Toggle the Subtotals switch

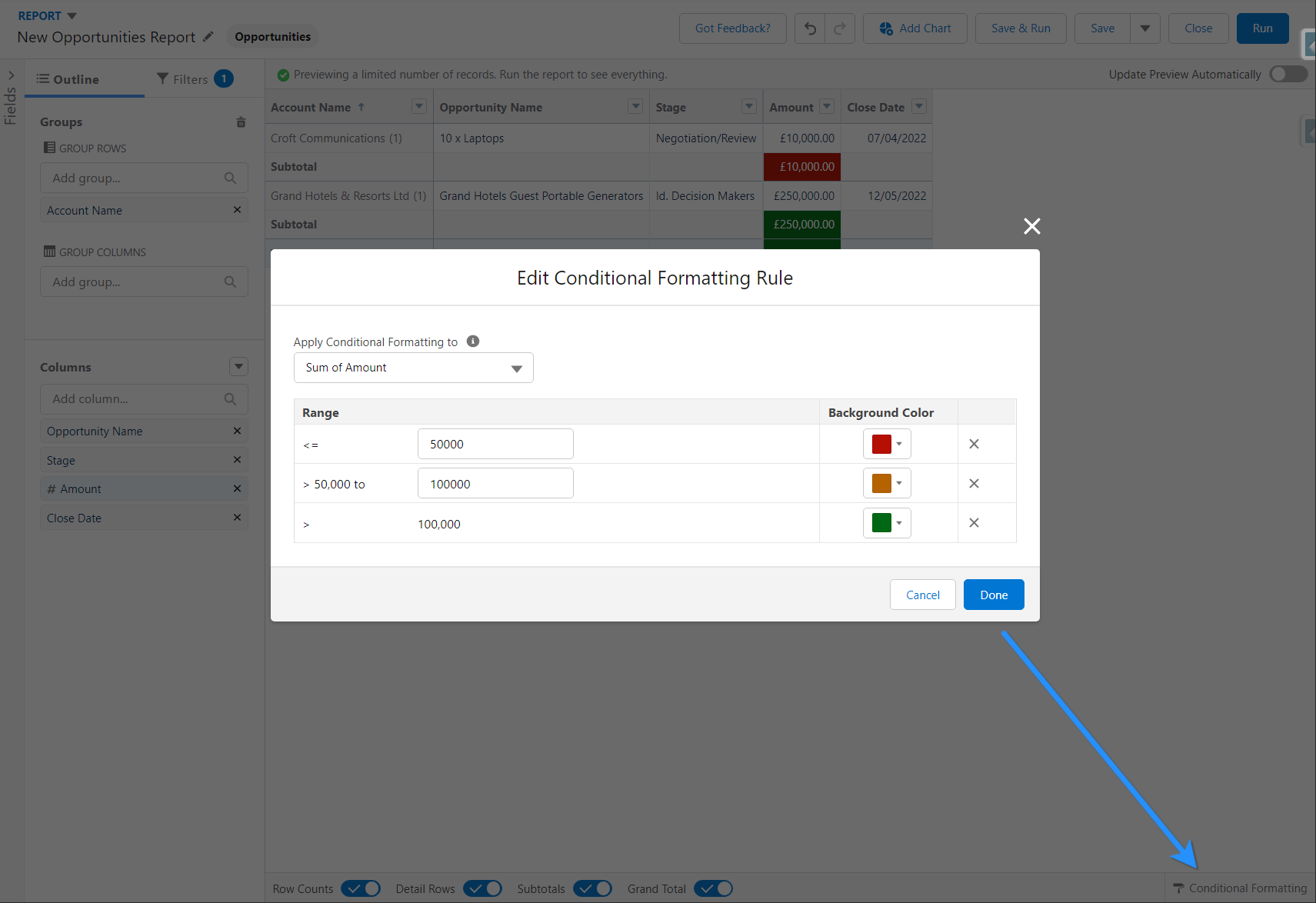[x=592, y=888]
